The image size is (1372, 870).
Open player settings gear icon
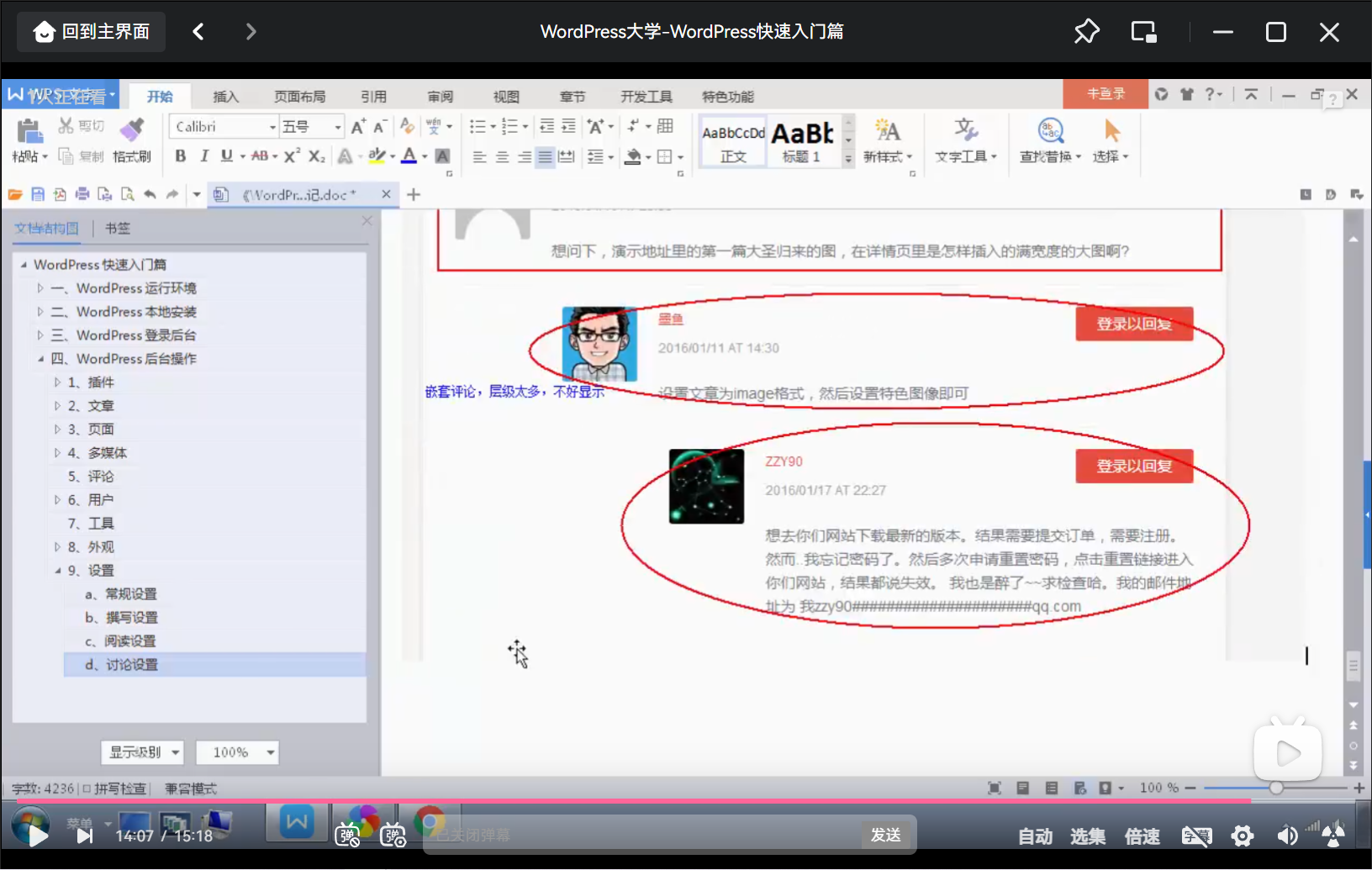1243,836
